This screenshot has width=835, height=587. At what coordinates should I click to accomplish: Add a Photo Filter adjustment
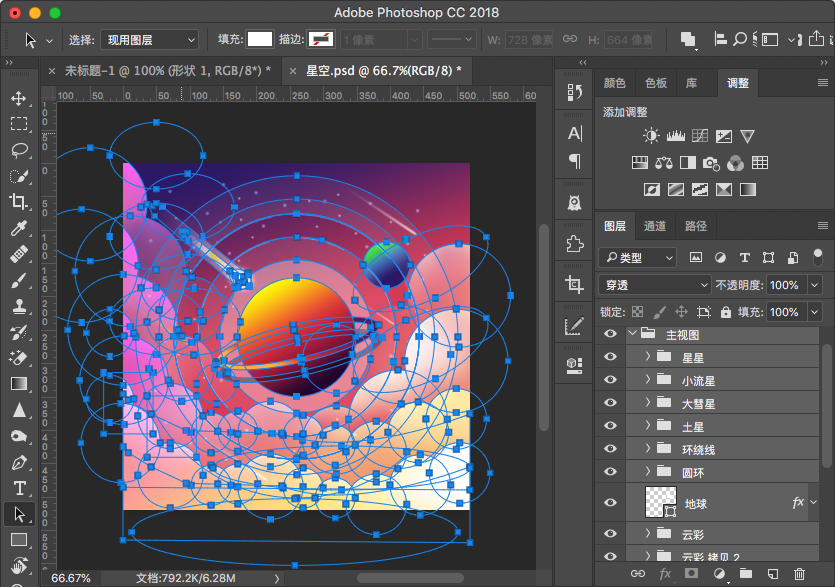coord(711,163)
